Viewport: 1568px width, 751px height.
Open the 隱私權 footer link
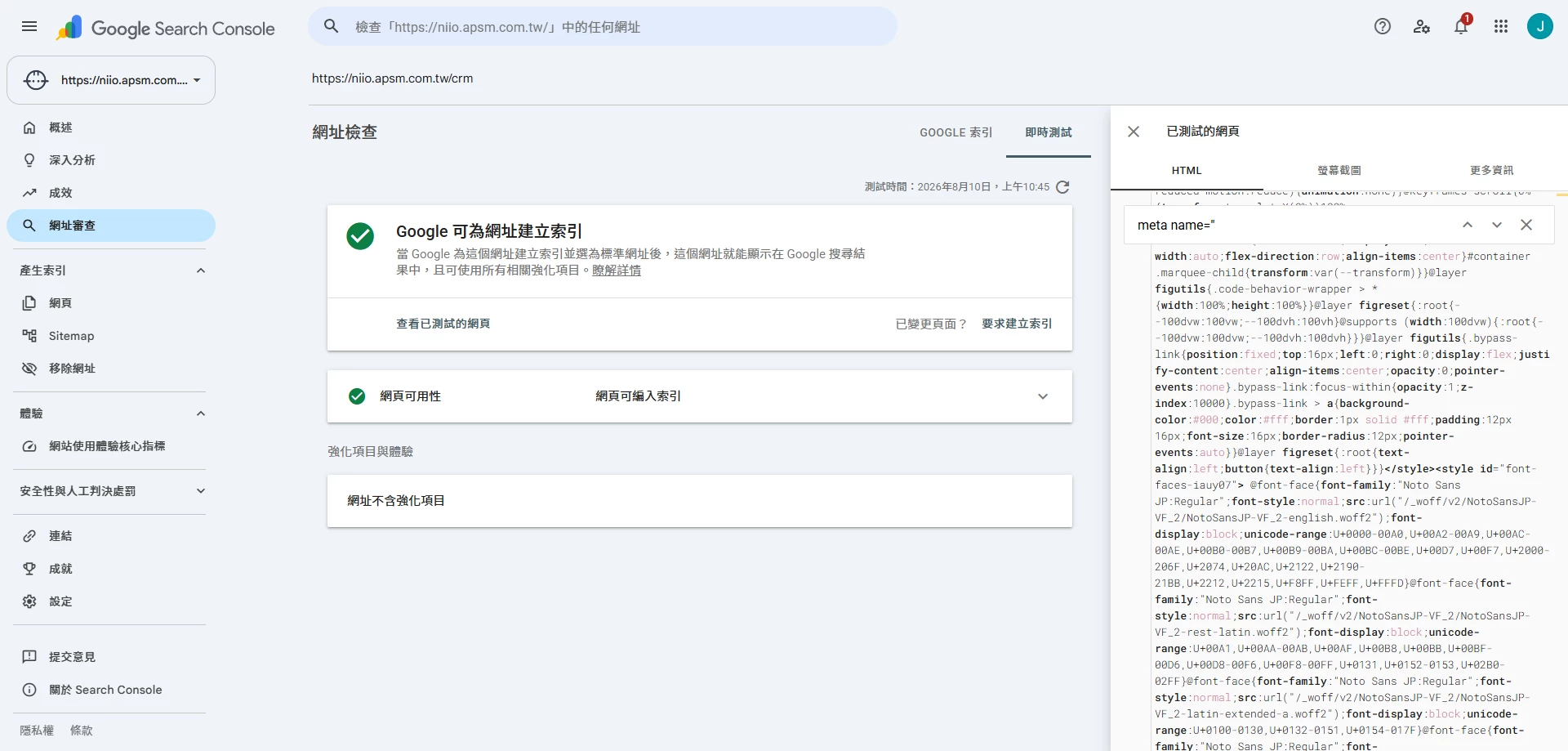(37, 731)
